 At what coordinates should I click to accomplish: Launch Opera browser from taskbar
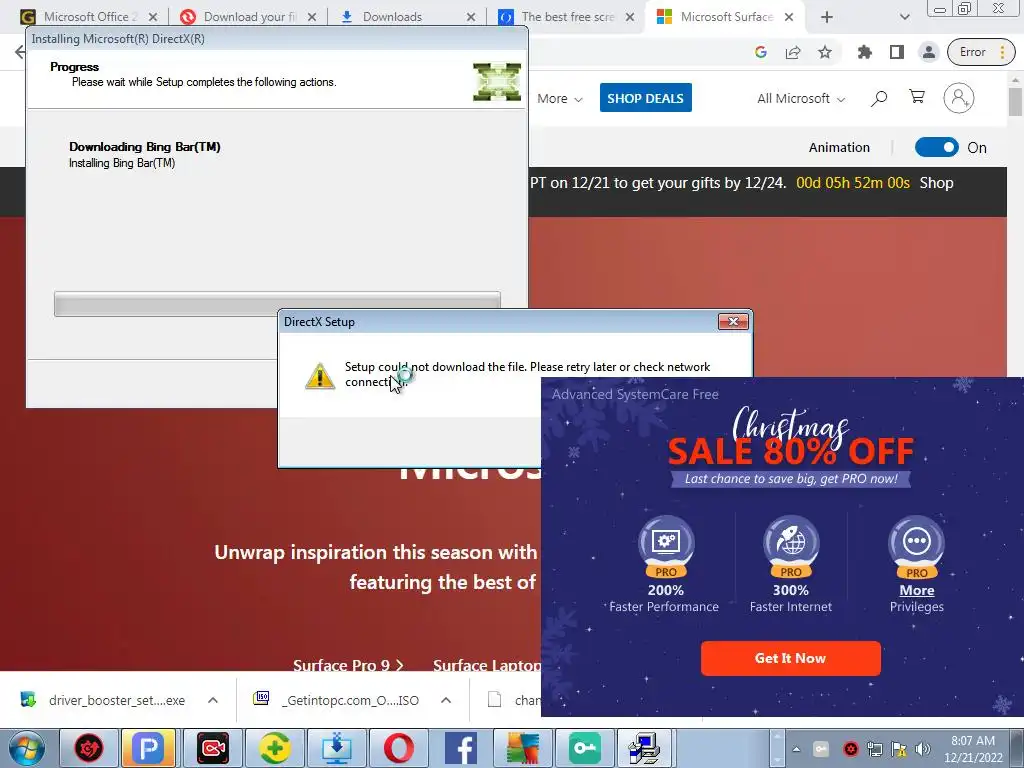[x=398, y=748]
